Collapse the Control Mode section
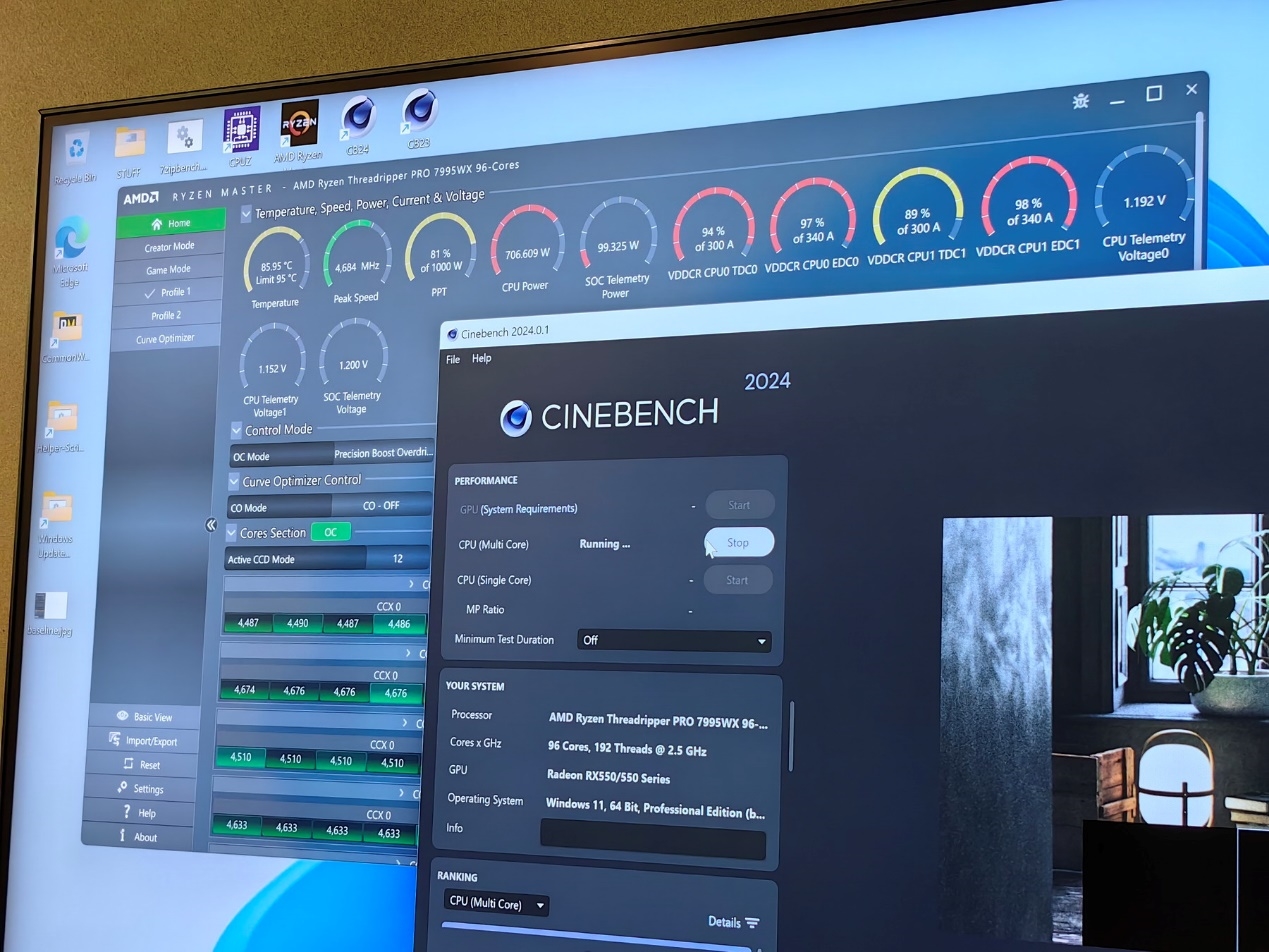Screen dimensions: 1269x952 pos(236,431)
